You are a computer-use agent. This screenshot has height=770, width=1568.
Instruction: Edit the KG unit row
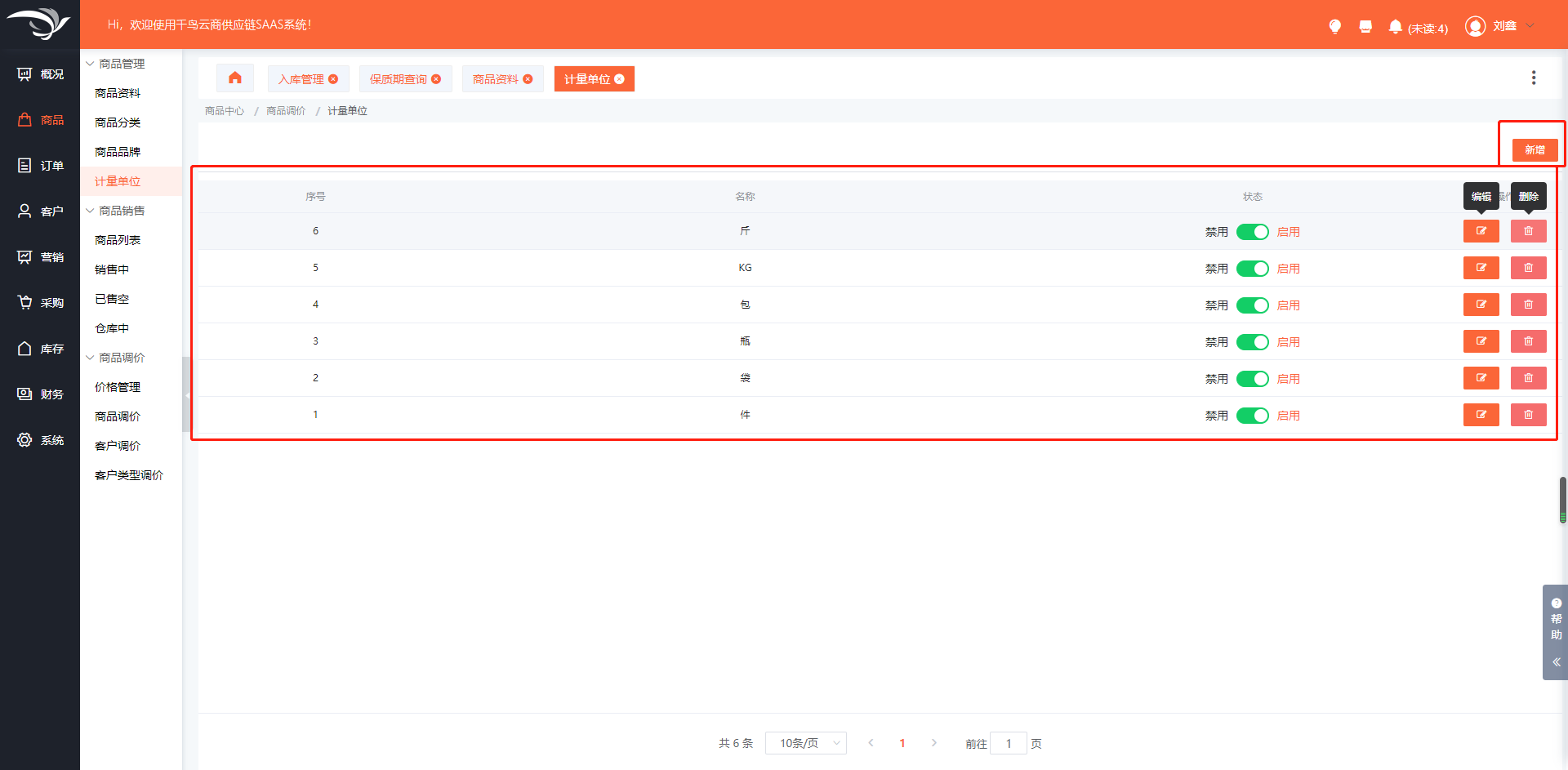coord(1481,268)
